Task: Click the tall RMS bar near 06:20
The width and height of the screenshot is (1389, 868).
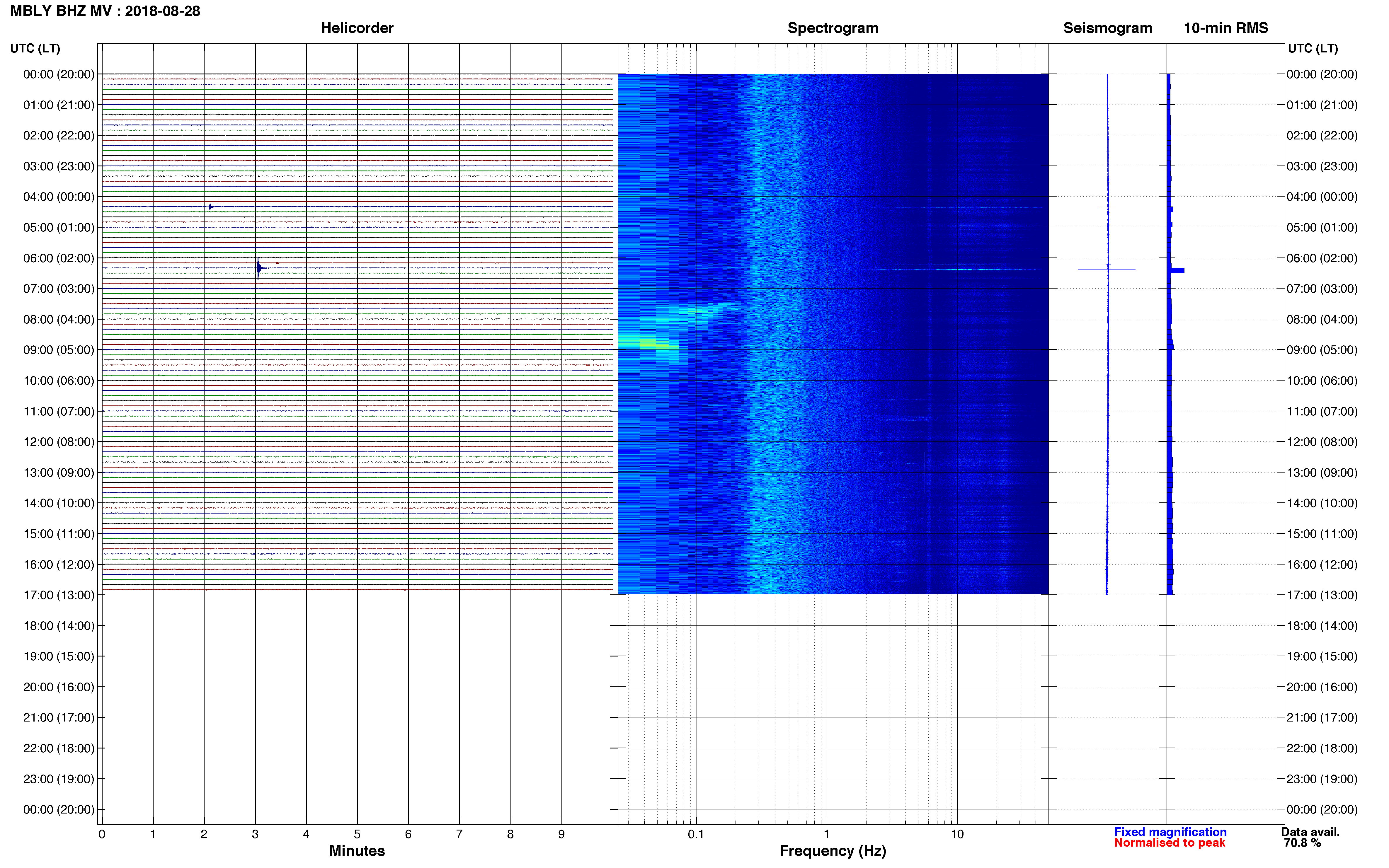Action: [1177, 270]
